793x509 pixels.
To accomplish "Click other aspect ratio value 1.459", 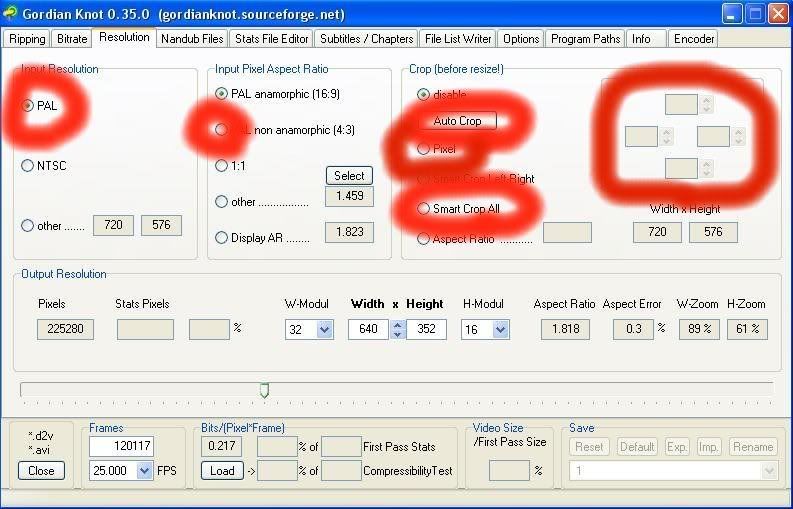I will click(349, 196).
